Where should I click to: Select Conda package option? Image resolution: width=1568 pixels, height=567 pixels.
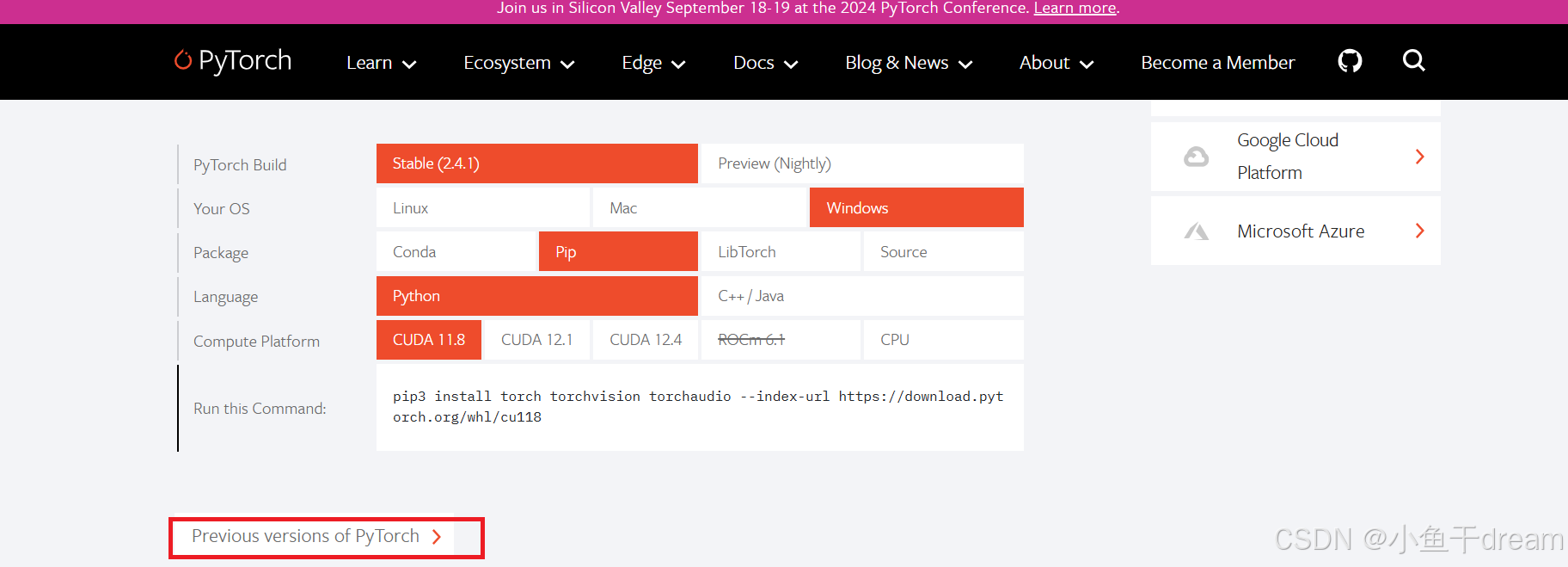pyautogui.click(x=456, y=252)
